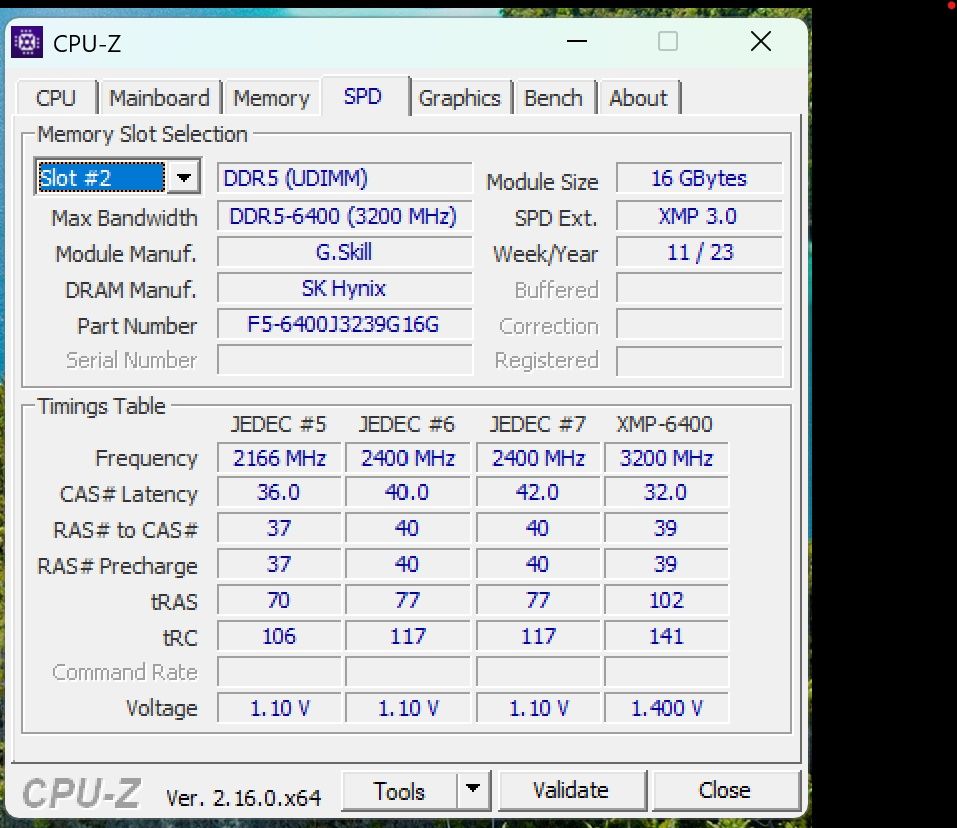The width and height of the screenshot is (957, 828).
Task: Select the SPD tab
Action: pyautogui.click(x=363, y=96)
